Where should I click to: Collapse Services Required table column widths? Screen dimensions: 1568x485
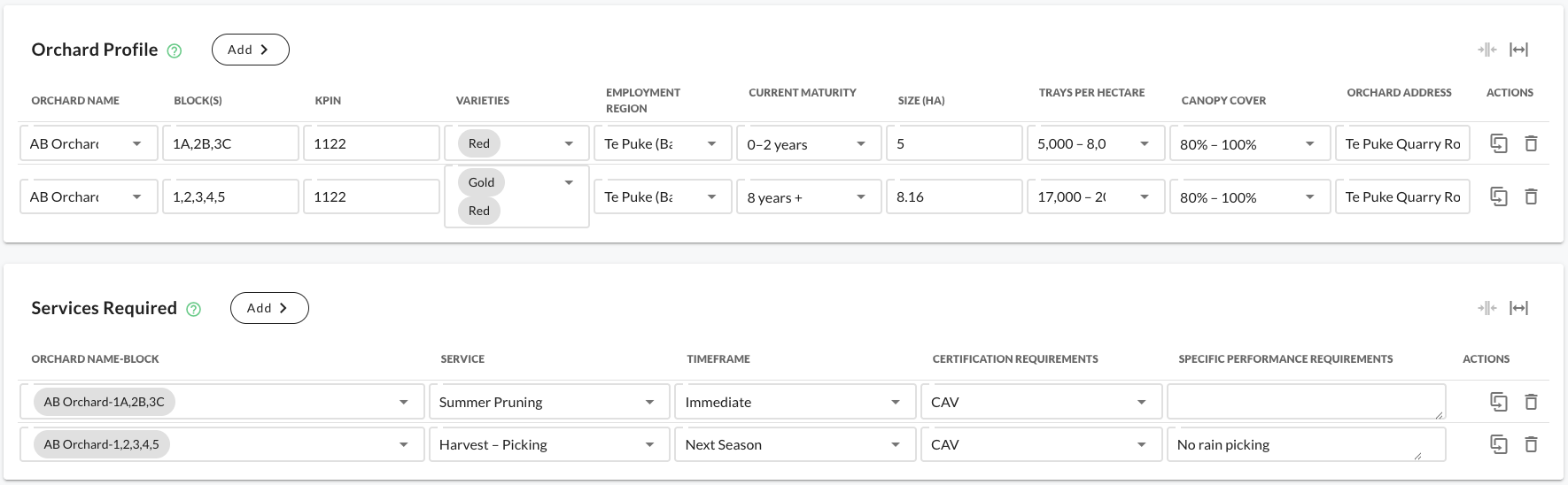(x=1487, y=308)
